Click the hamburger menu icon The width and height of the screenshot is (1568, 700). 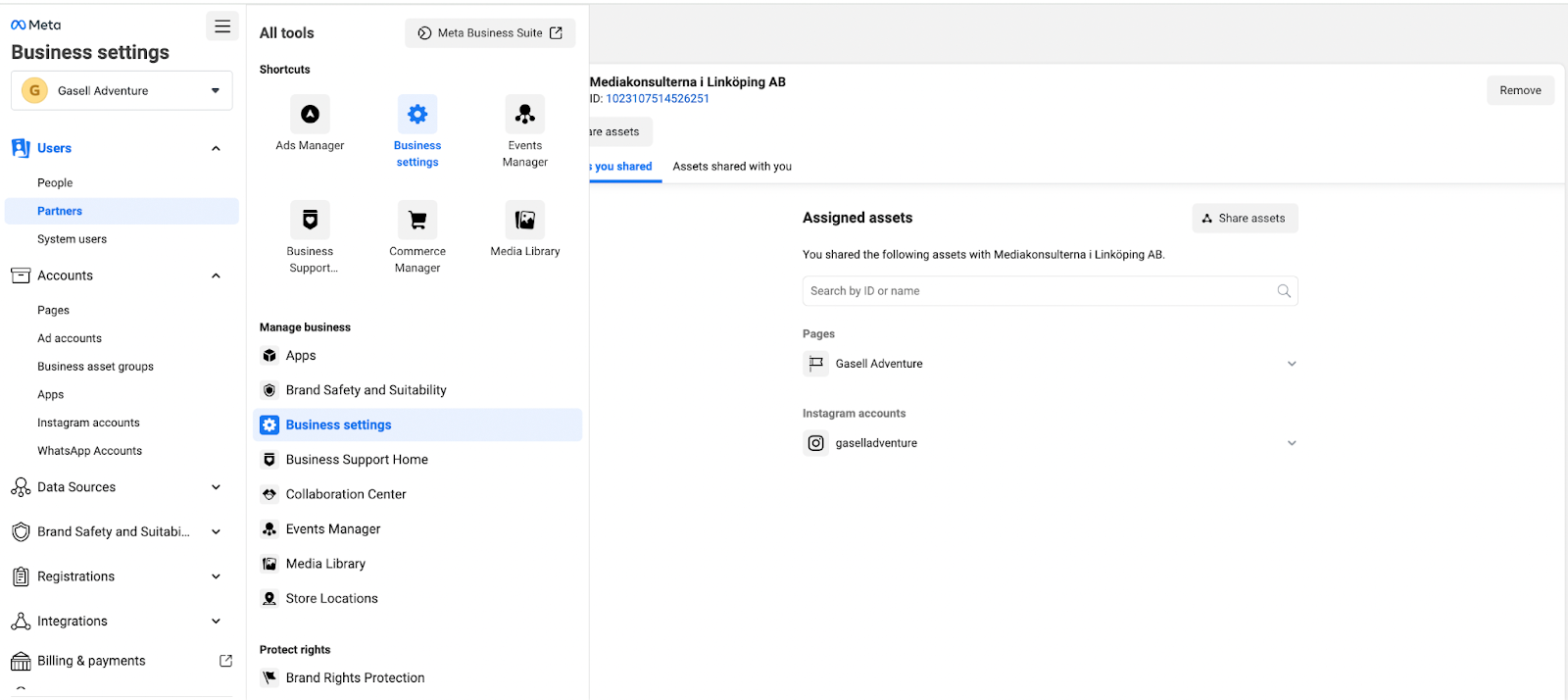click(x=222, y=26)
